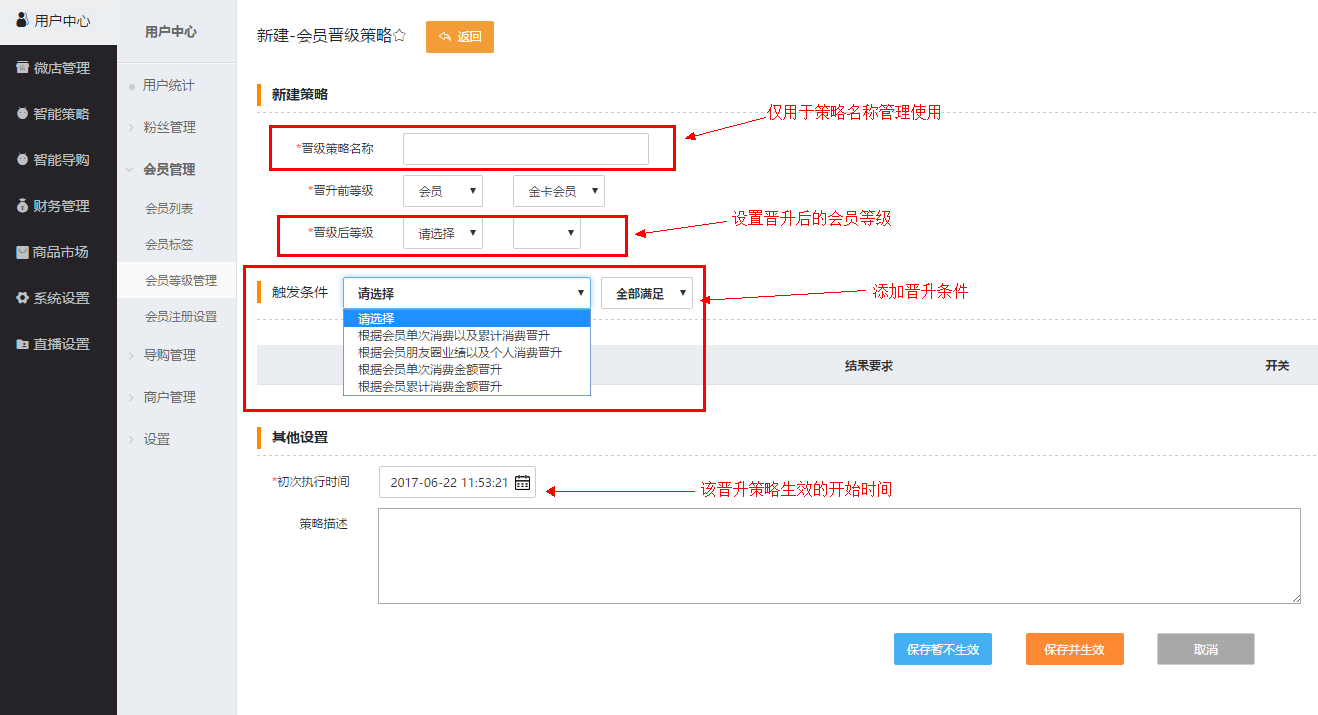Click the 商品市场 icon in sidebar
Viewport: 1318px width, 715px height.
click(22, 252)
